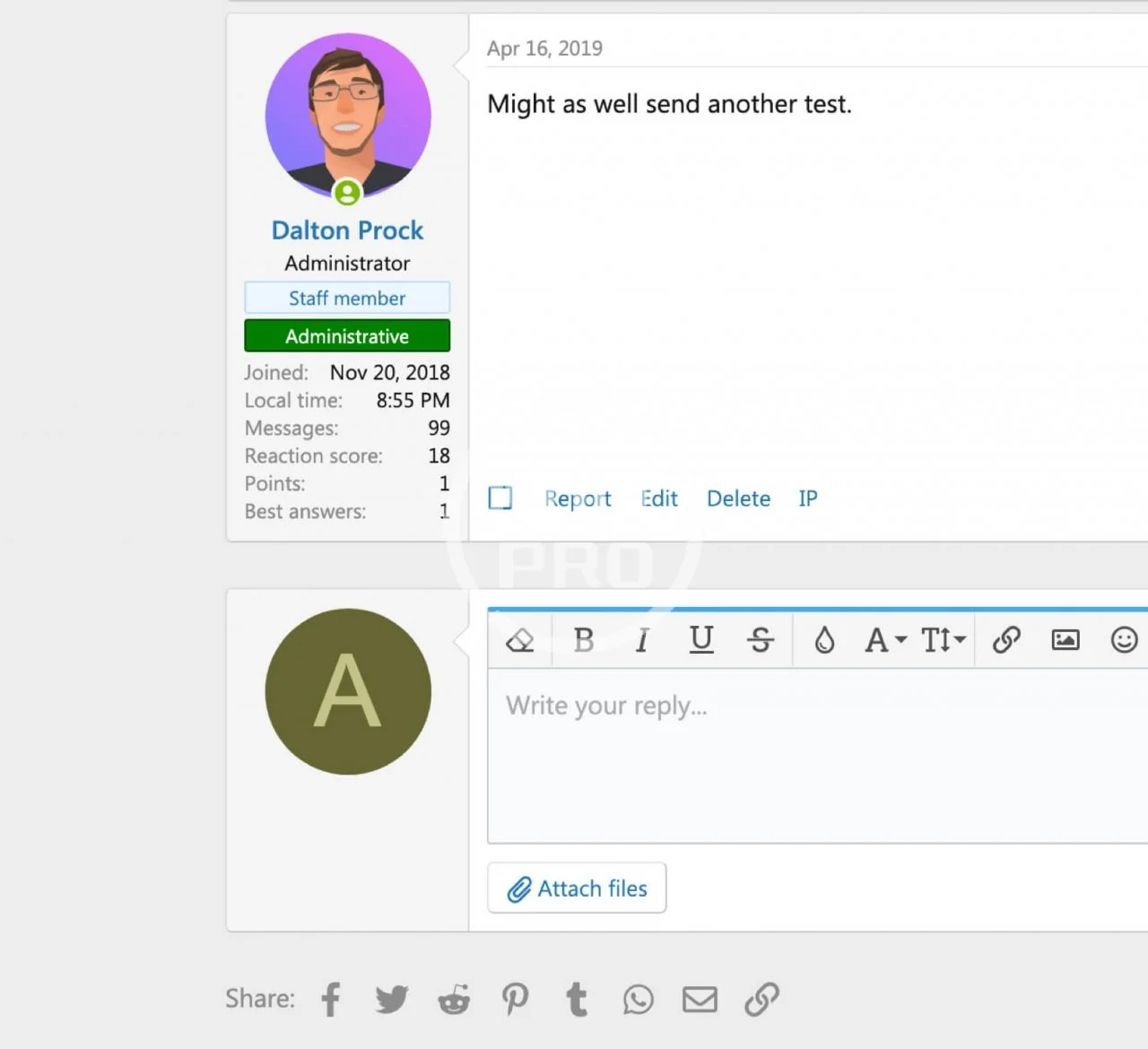Expand the font family dropdown
The image size is (1148, 1049).
(x=885, y=640)
